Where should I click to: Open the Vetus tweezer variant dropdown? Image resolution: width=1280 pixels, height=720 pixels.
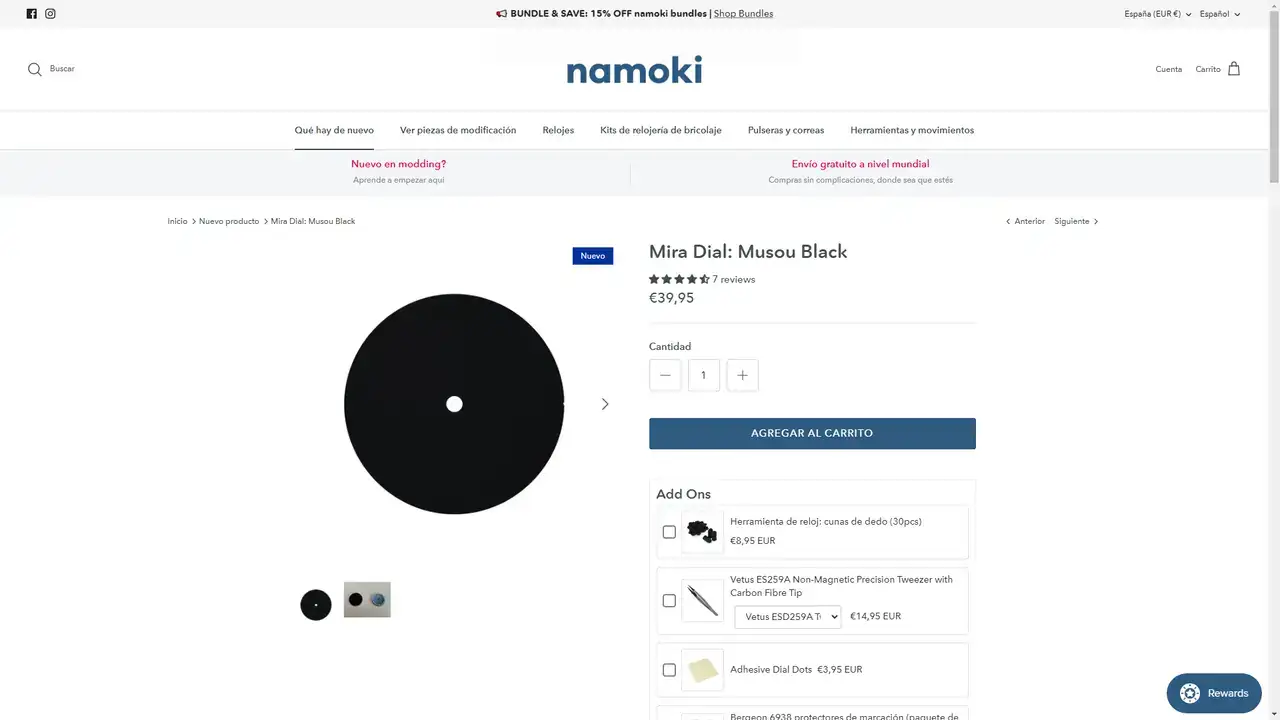pyautogui.click(x=787, y=617)
